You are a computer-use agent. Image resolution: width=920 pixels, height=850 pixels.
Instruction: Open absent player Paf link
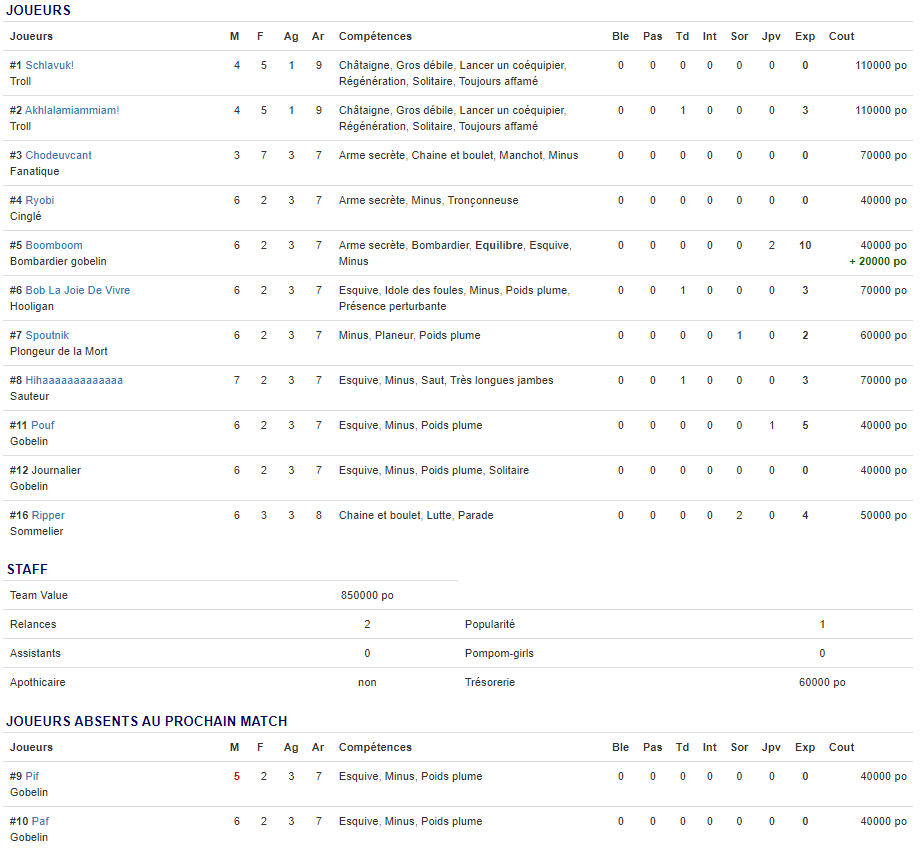(x=39, y=821)
